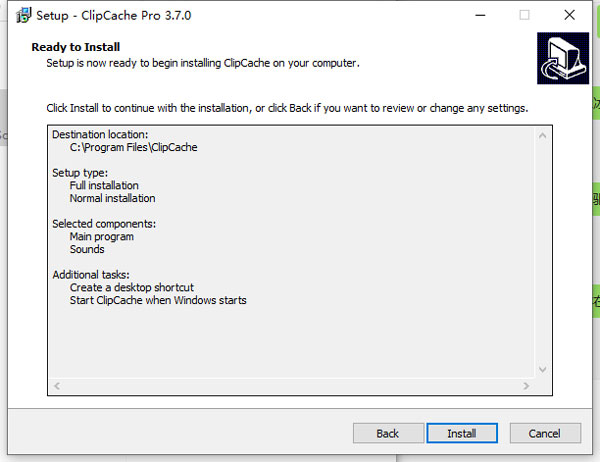Click the 'Main program' component line
Image resolution: width=600 pixels, height=462 pixels.
101,237
